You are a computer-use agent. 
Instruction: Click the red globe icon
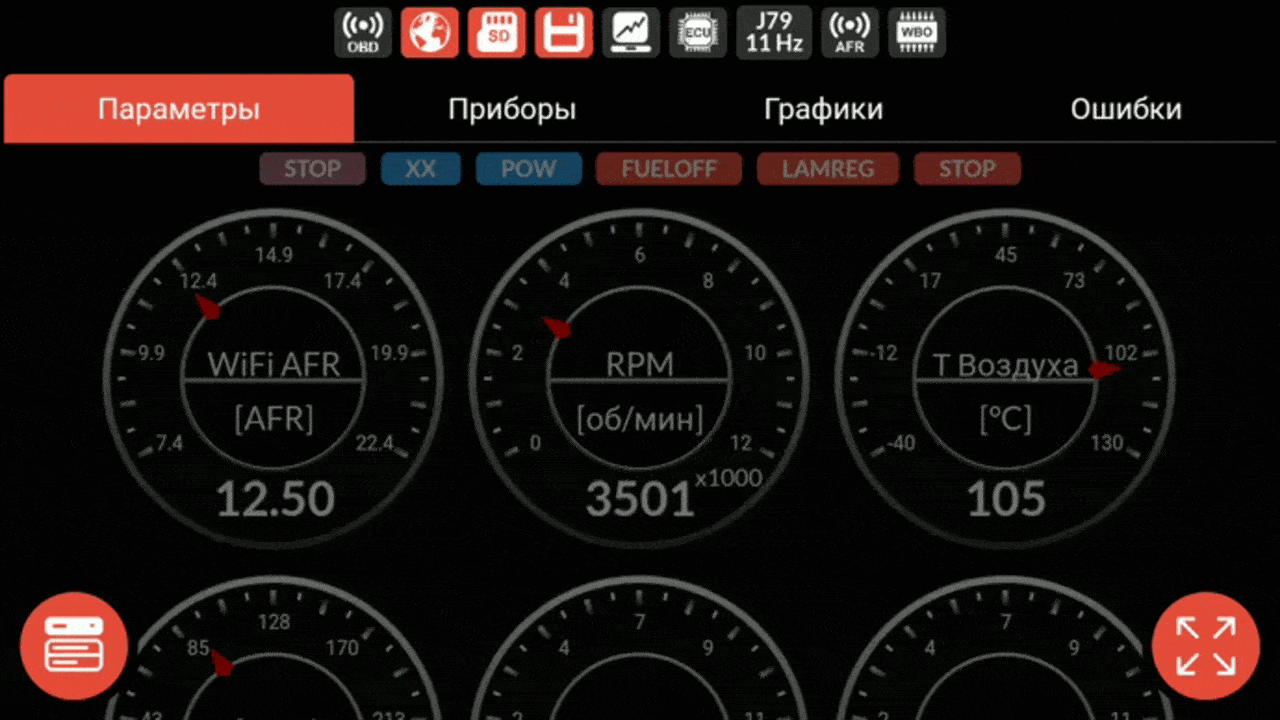pyautogui.click(x=430, y=33)
